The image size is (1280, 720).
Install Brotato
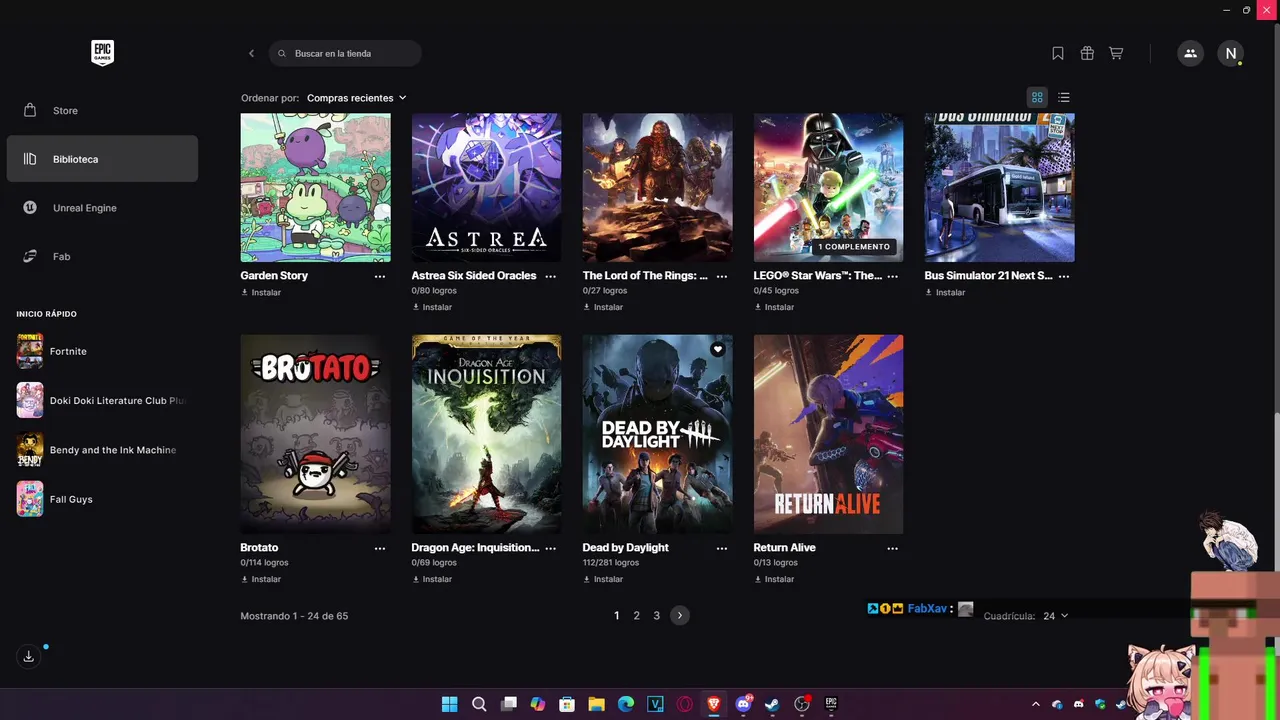261,579
